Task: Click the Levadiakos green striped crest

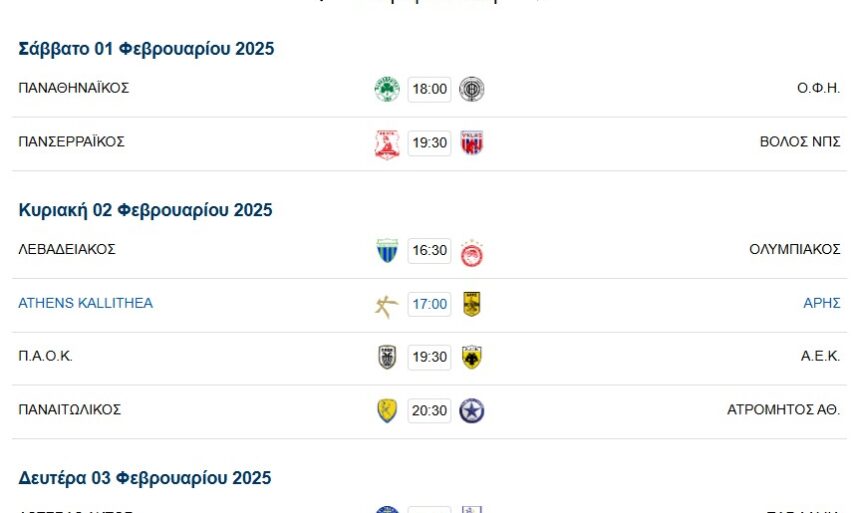Action: point(387,251)
